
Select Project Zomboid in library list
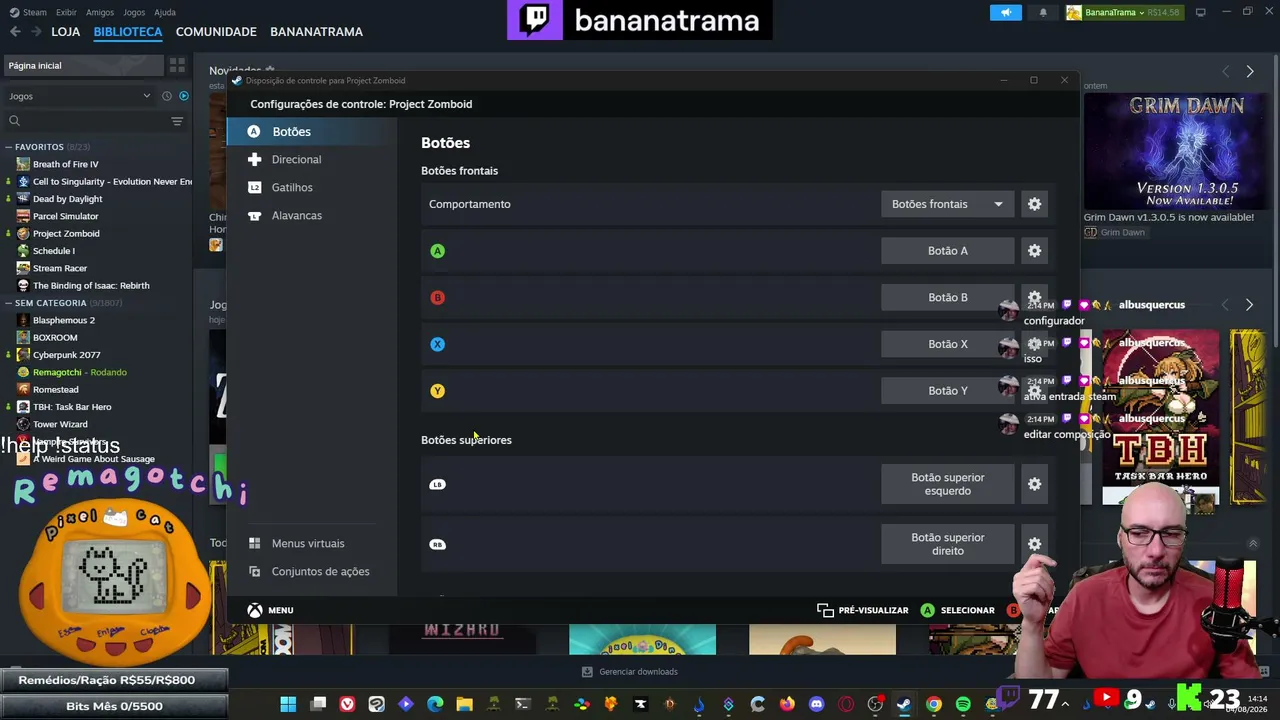point(66,234)
